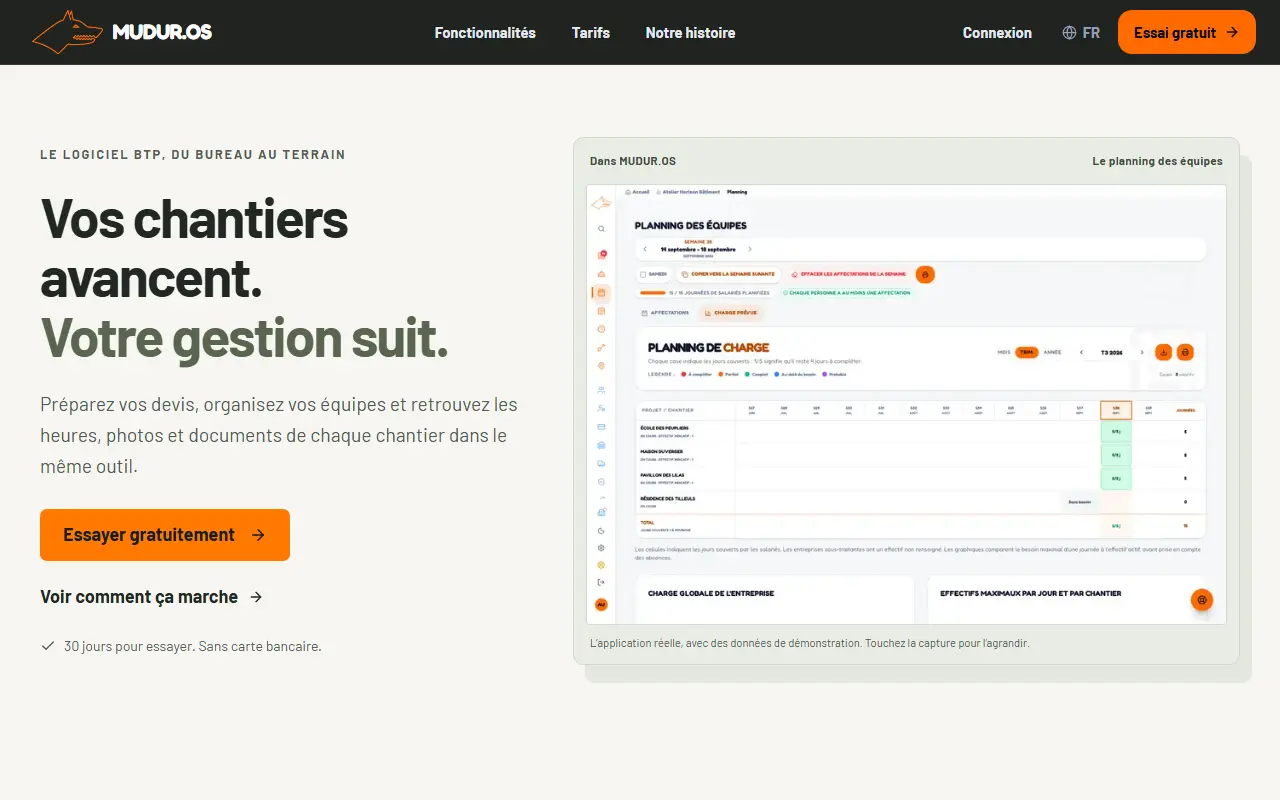Click the orange journées planifiées progress bar

click(x=653, y=293)
